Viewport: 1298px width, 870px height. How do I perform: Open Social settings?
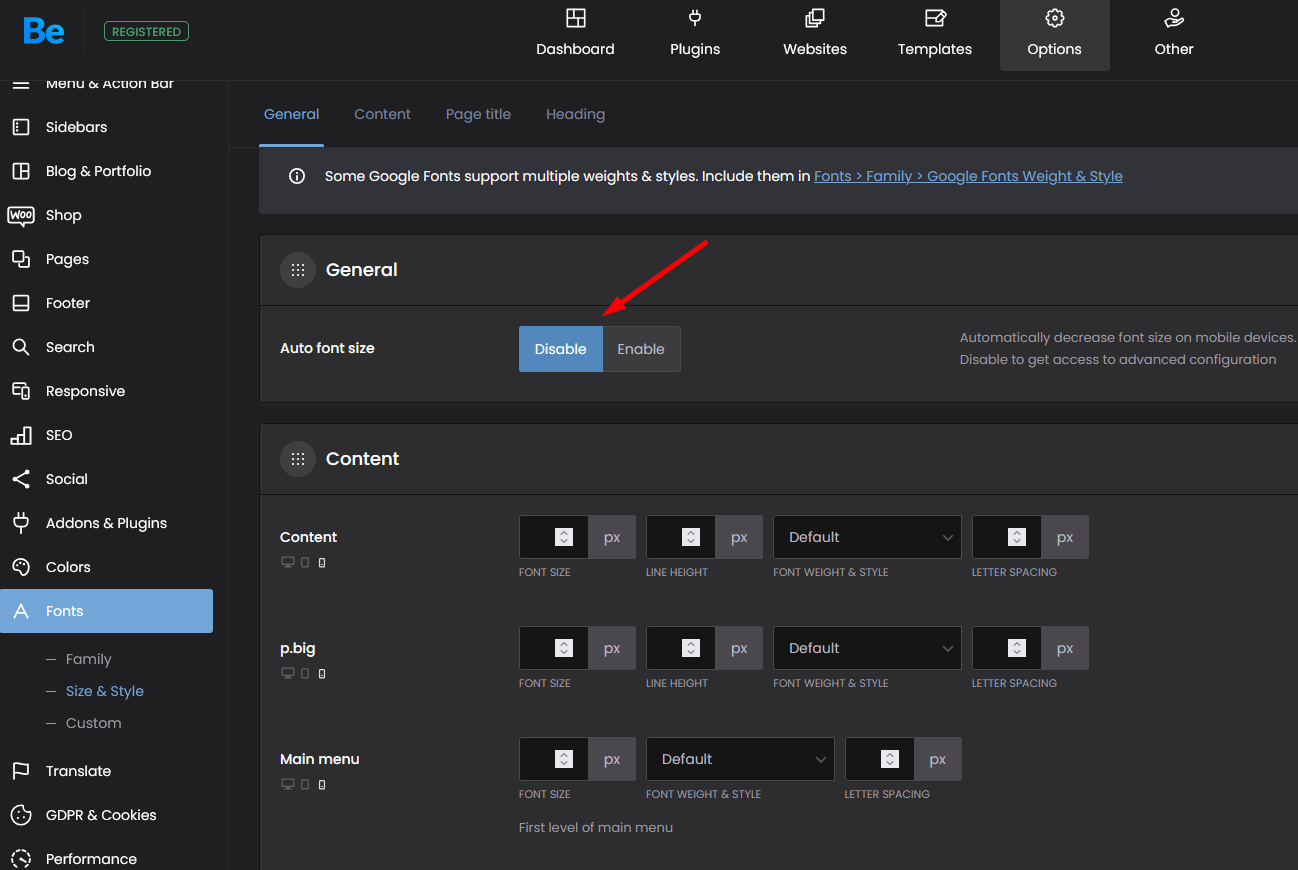[106, 479]
